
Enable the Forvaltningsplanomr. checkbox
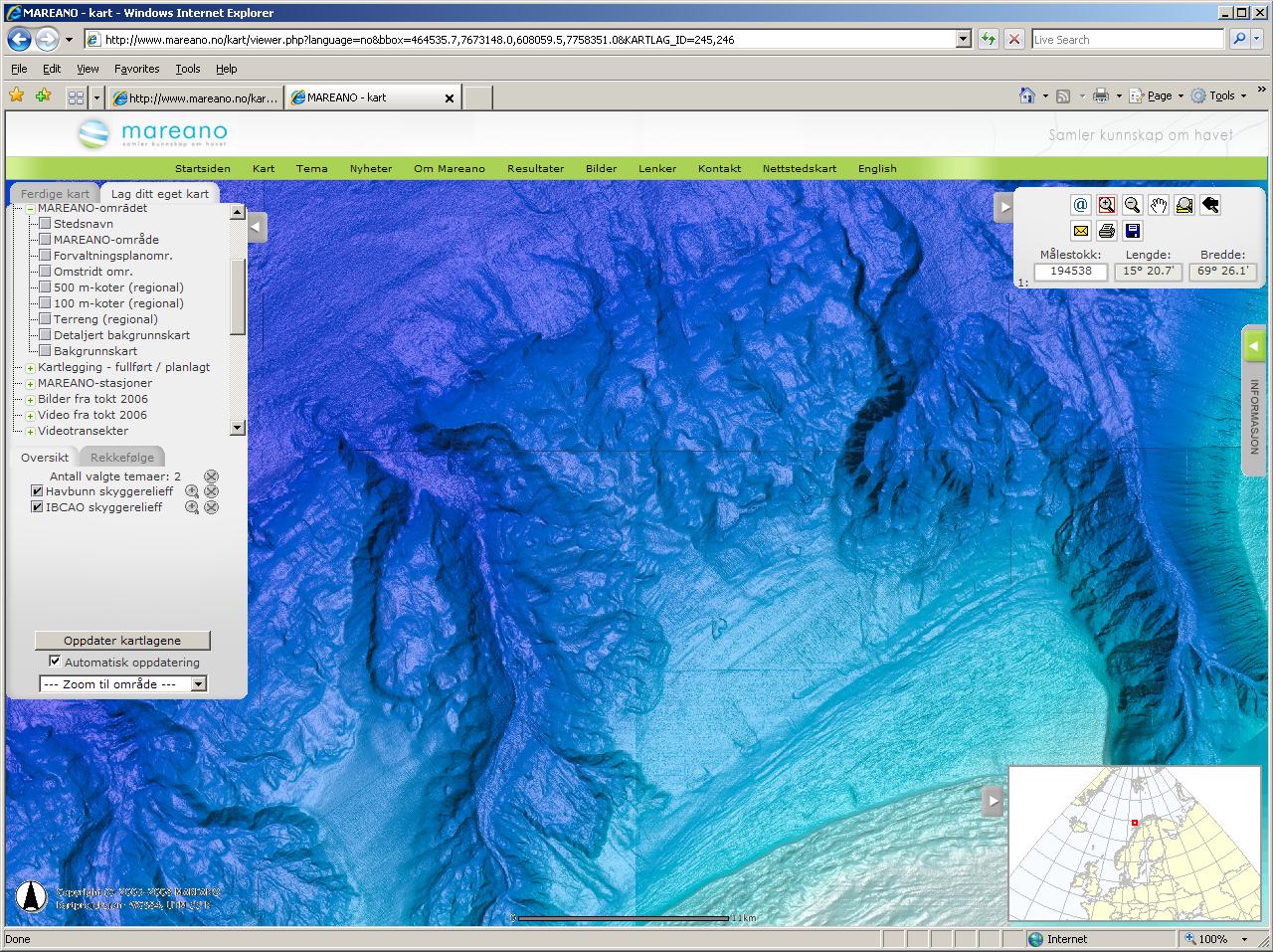[x=45, y=256]
